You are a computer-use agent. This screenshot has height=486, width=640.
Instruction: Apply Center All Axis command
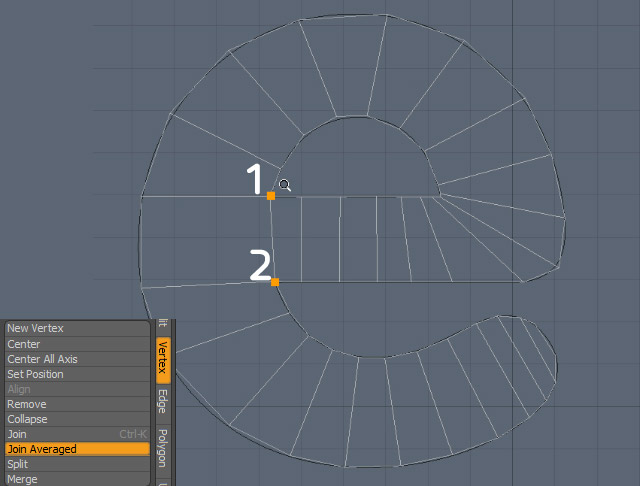pos(78,359)
